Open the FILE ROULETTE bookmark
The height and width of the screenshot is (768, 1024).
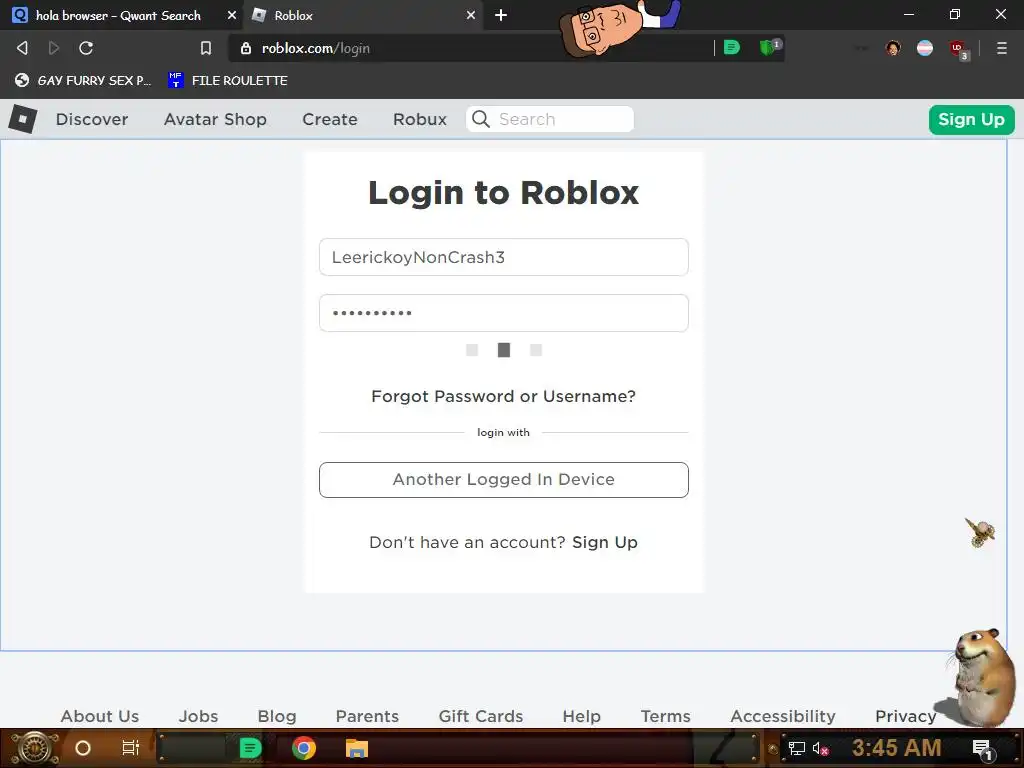[228, 80]
